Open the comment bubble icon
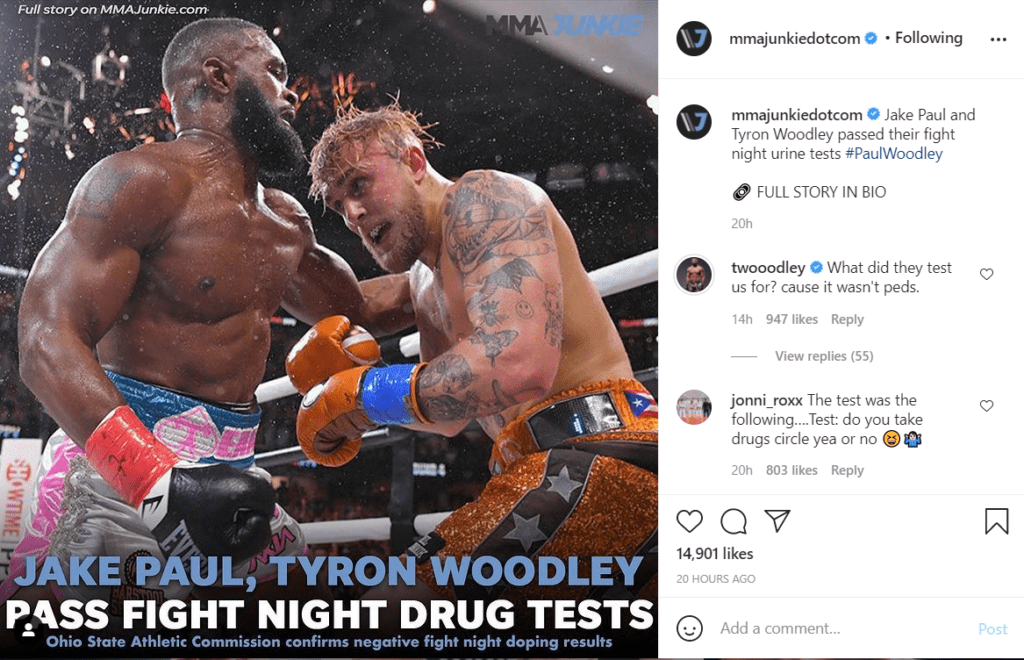This screenshot has width=1024, height=660. point(733,521)
